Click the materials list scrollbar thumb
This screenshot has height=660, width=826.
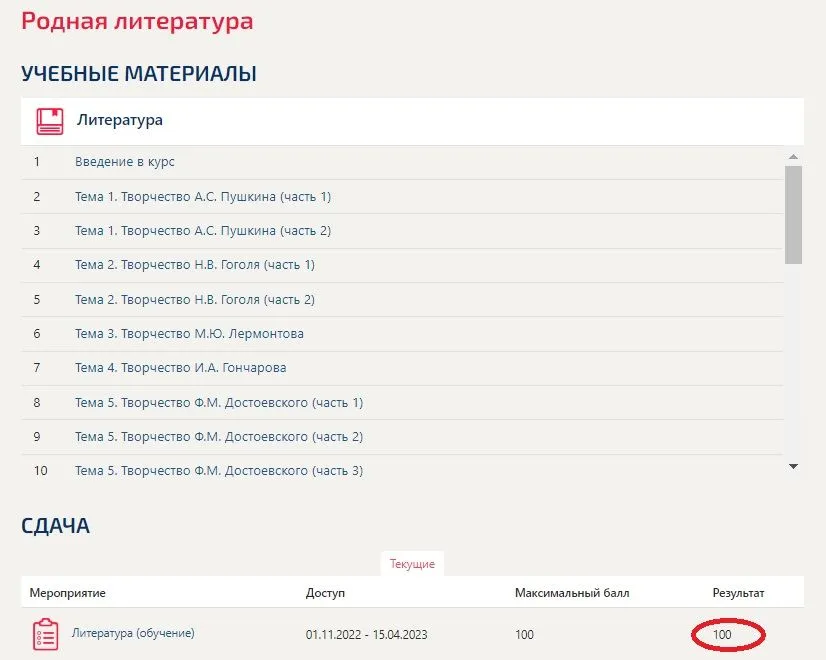click(x=793, y=215)
